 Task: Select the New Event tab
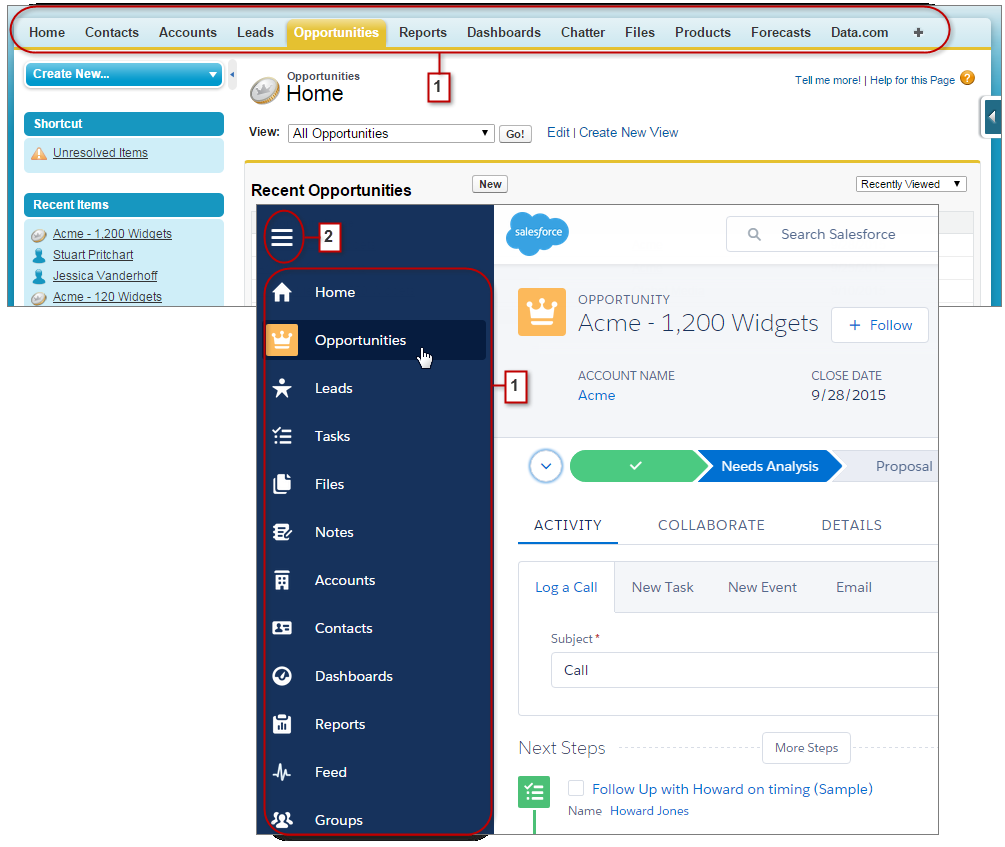tap(762, 587)
